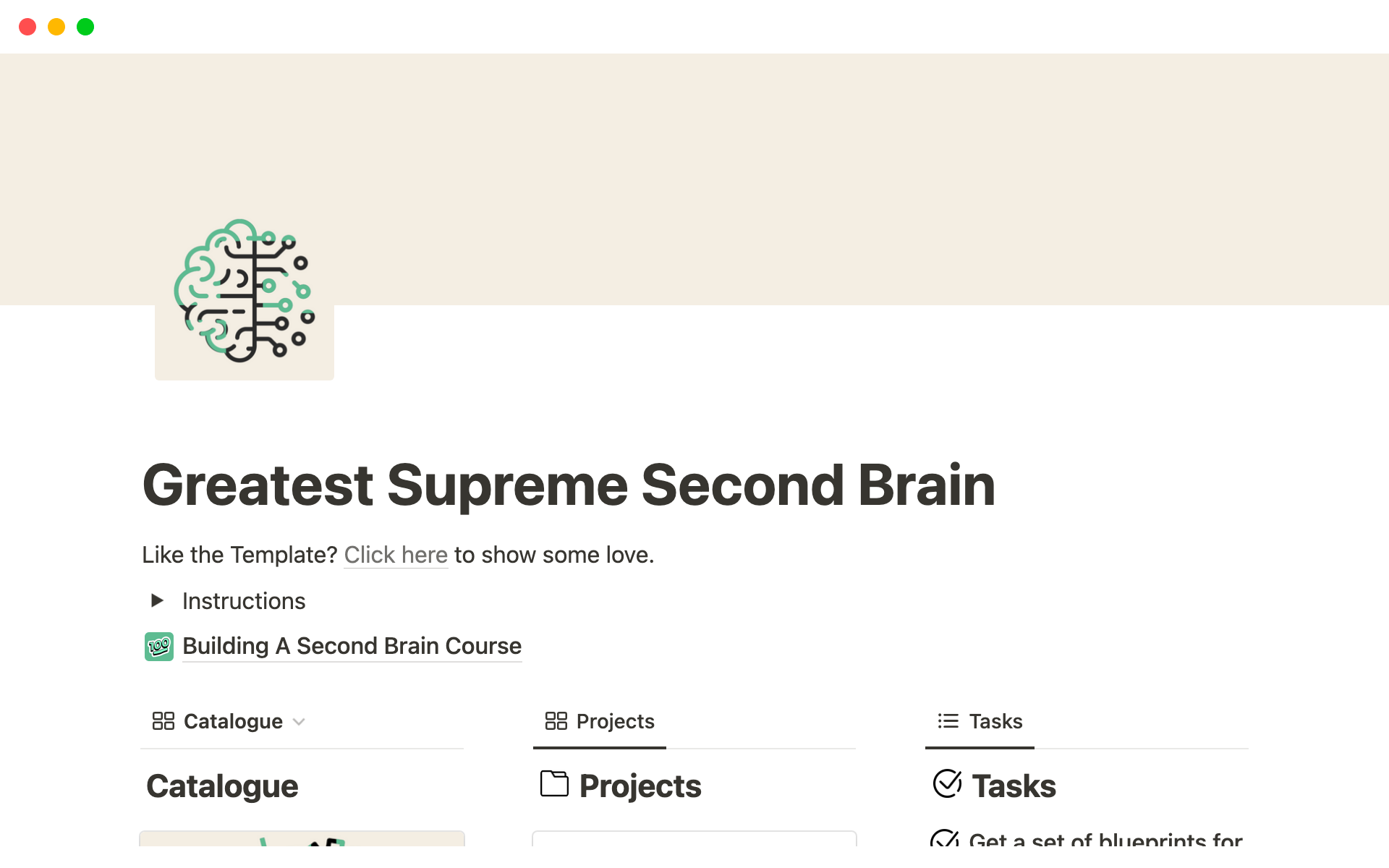Check off the blueprints task circle

pyautogui.click(x=944, y=839)
